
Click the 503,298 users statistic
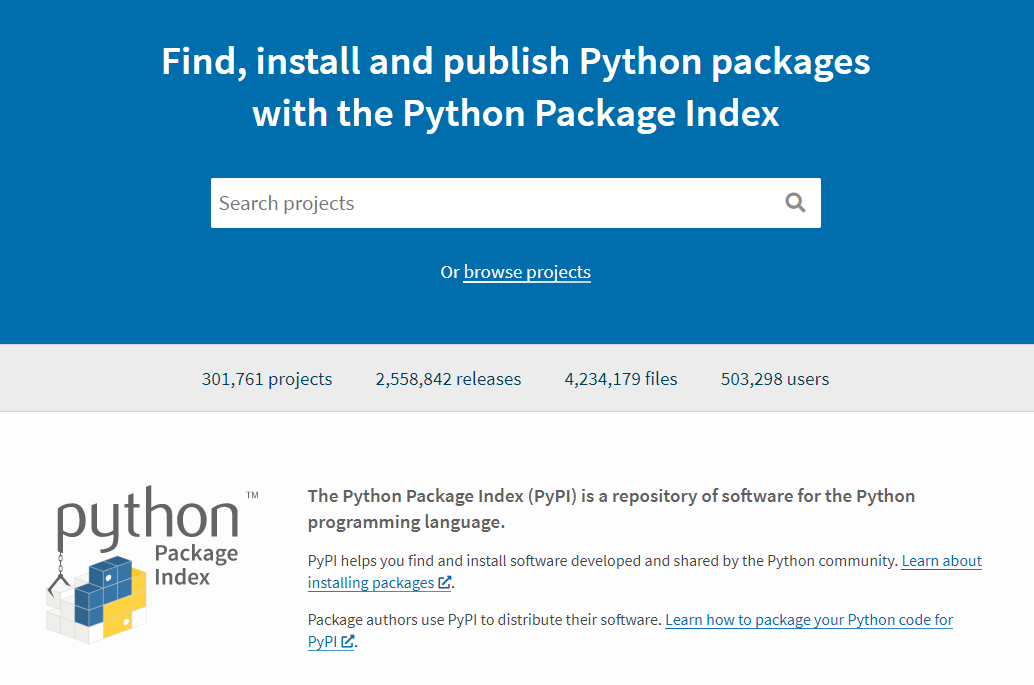pos(775,379)
